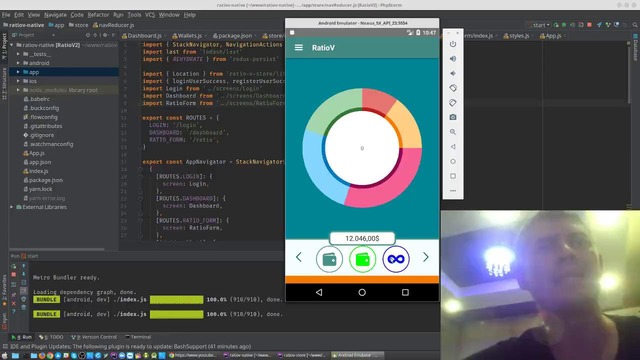The height and width of the screenshot is (360, 640).
Task: Tap the blue infinity icon in emulator
Action: point(396,259)
